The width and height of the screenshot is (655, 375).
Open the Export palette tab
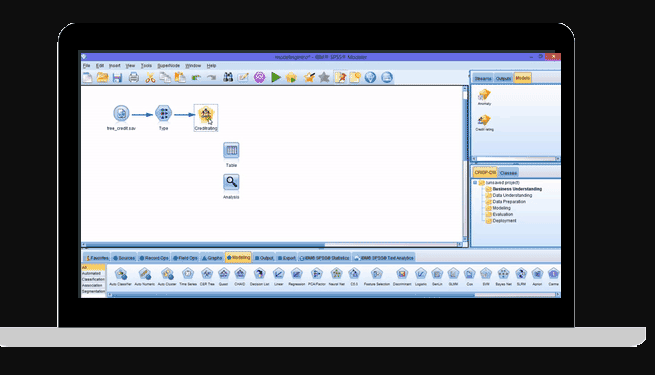point(287,258)
